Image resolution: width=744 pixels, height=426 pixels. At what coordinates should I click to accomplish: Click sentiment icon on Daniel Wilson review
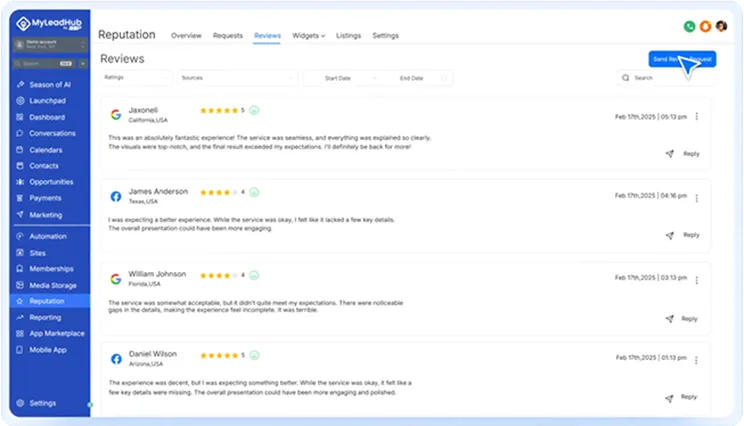(254, 355)
